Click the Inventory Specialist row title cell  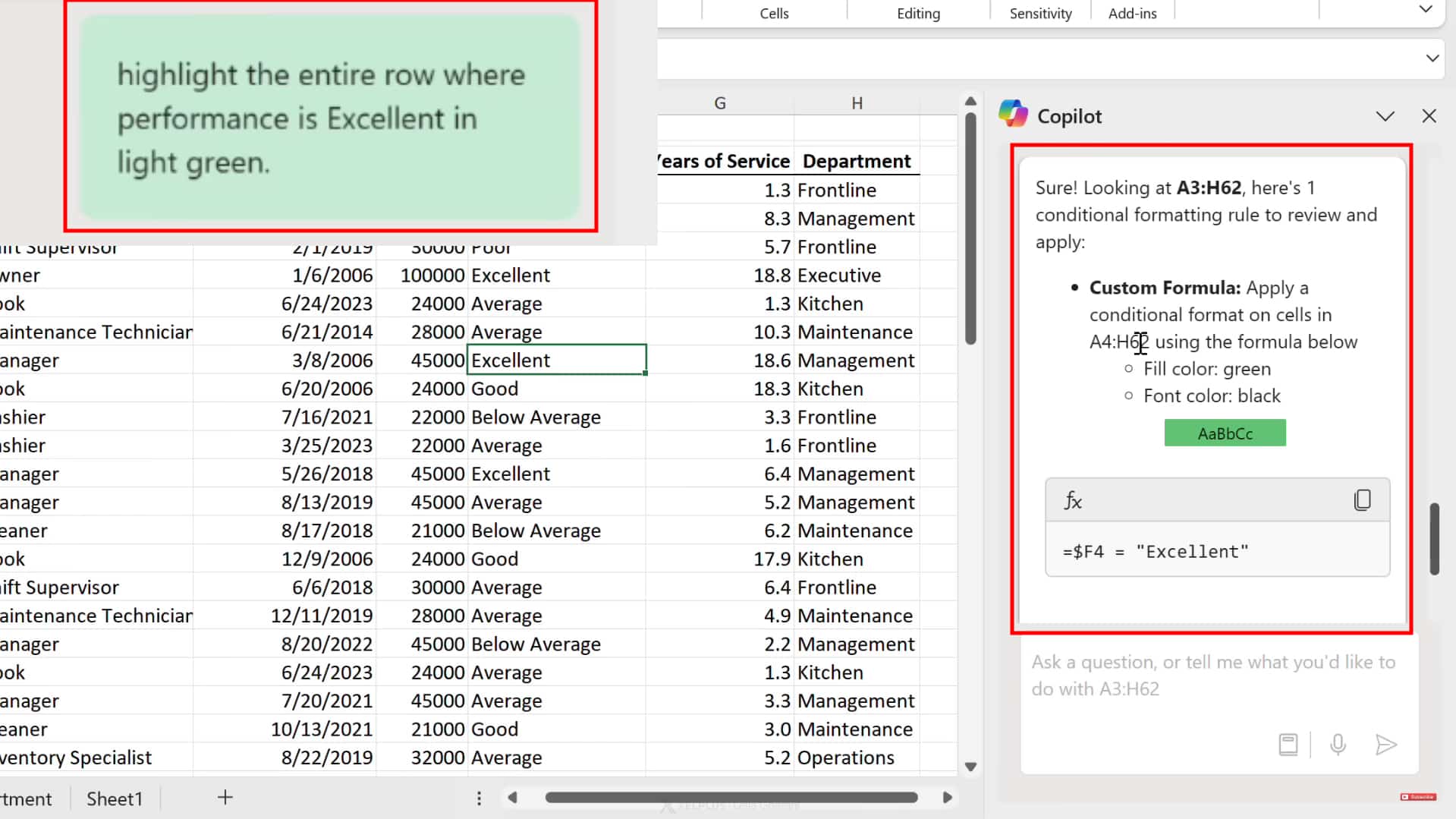[x=96, y=758]
